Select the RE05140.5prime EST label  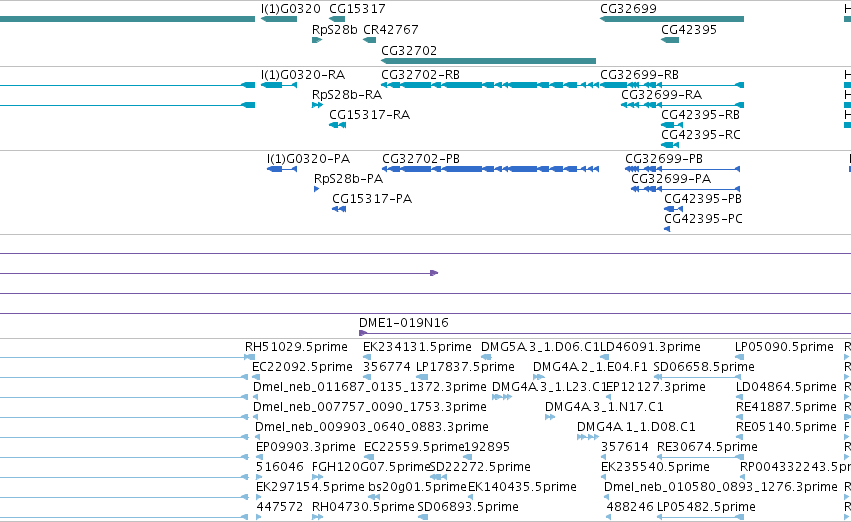click(x=786, y=426)
